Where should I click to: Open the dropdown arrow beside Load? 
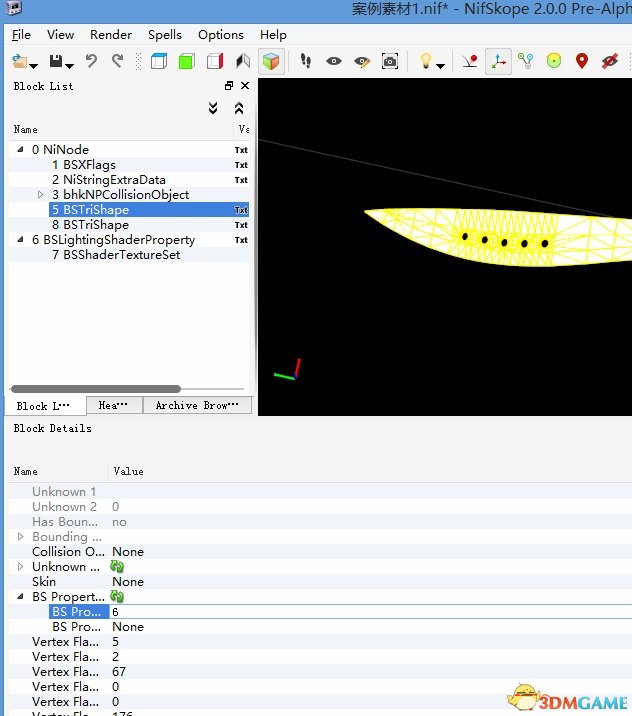pos(33,66)
